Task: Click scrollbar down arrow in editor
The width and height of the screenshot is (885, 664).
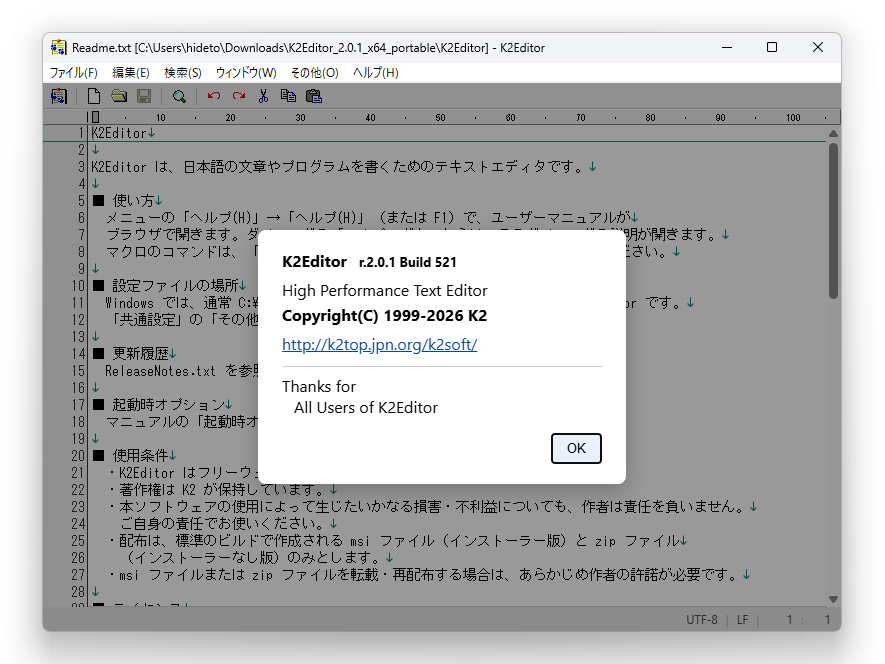Action: click(x=833, y=599)
